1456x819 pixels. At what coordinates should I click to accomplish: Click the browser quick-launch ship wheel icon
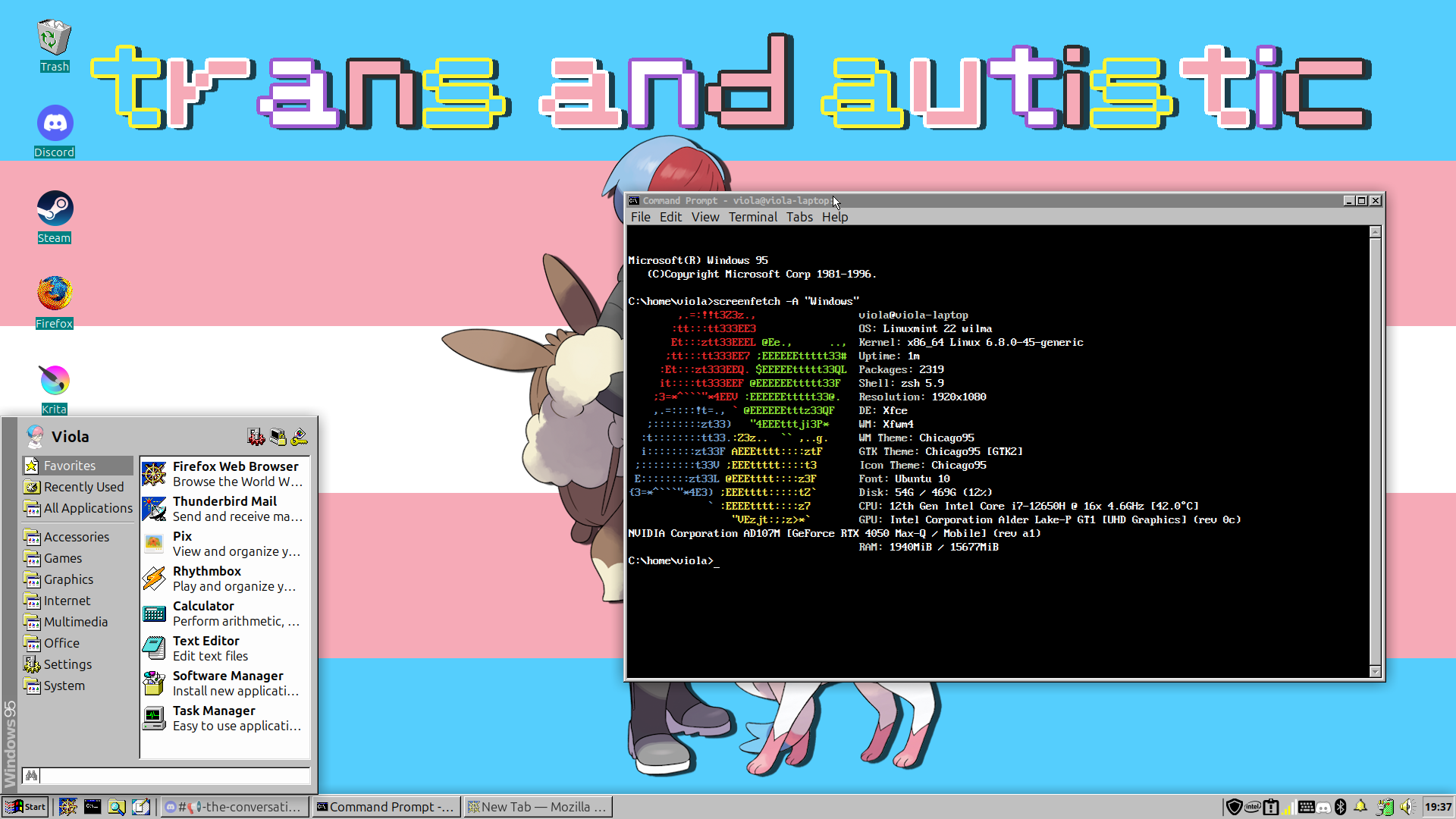click(x=67, y=807)
